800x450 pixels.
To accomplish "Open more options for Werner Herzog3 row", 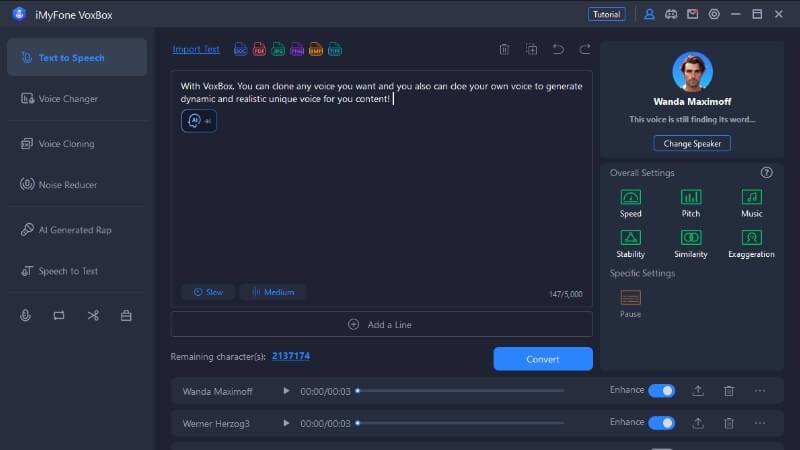I will point(760,423).
